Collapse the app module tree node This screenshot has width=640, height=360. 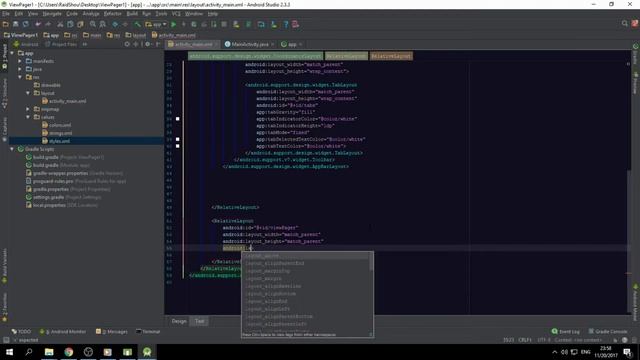pos(12,53)
